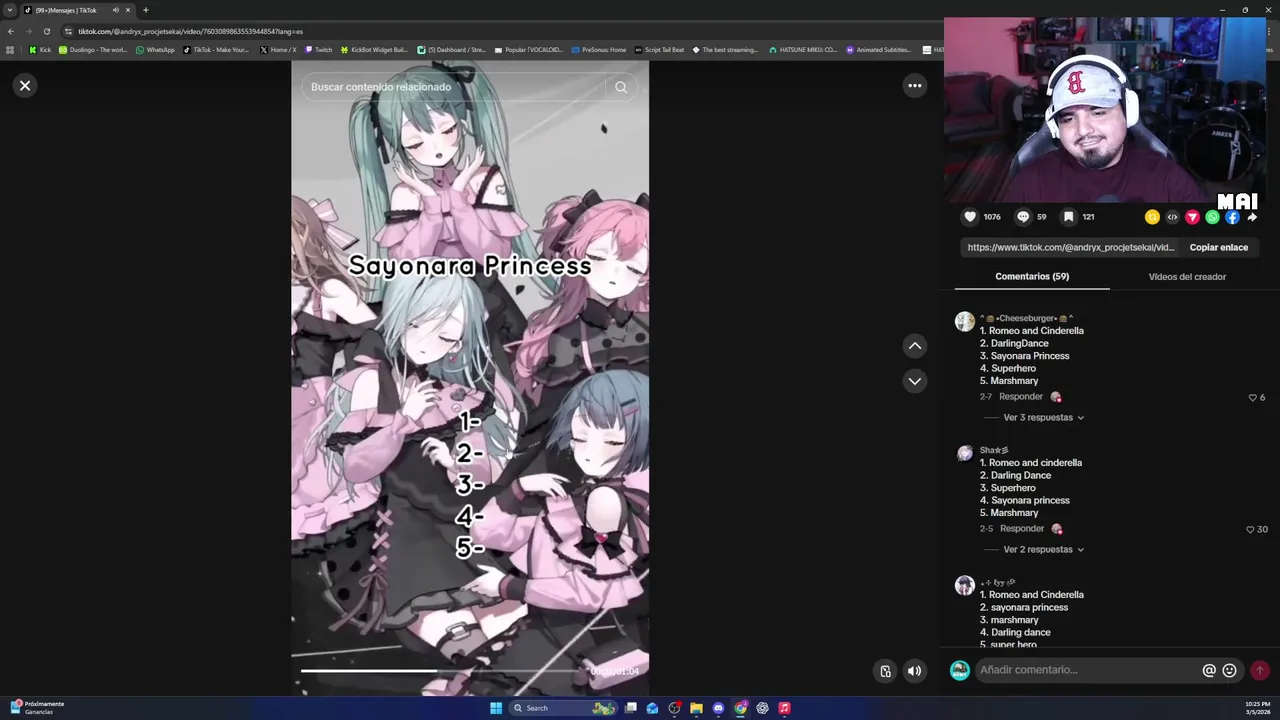This screenshot has width=1280, height=720.
Task: Open the browser apps grid icon
Action: point(10,50)
